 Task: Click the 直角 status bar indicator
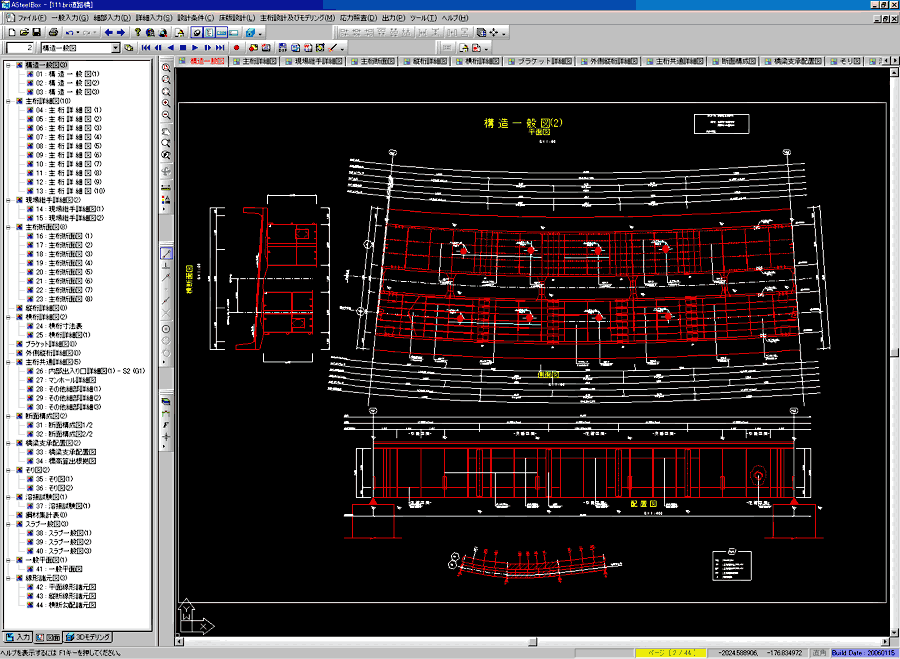pos(819,653)
